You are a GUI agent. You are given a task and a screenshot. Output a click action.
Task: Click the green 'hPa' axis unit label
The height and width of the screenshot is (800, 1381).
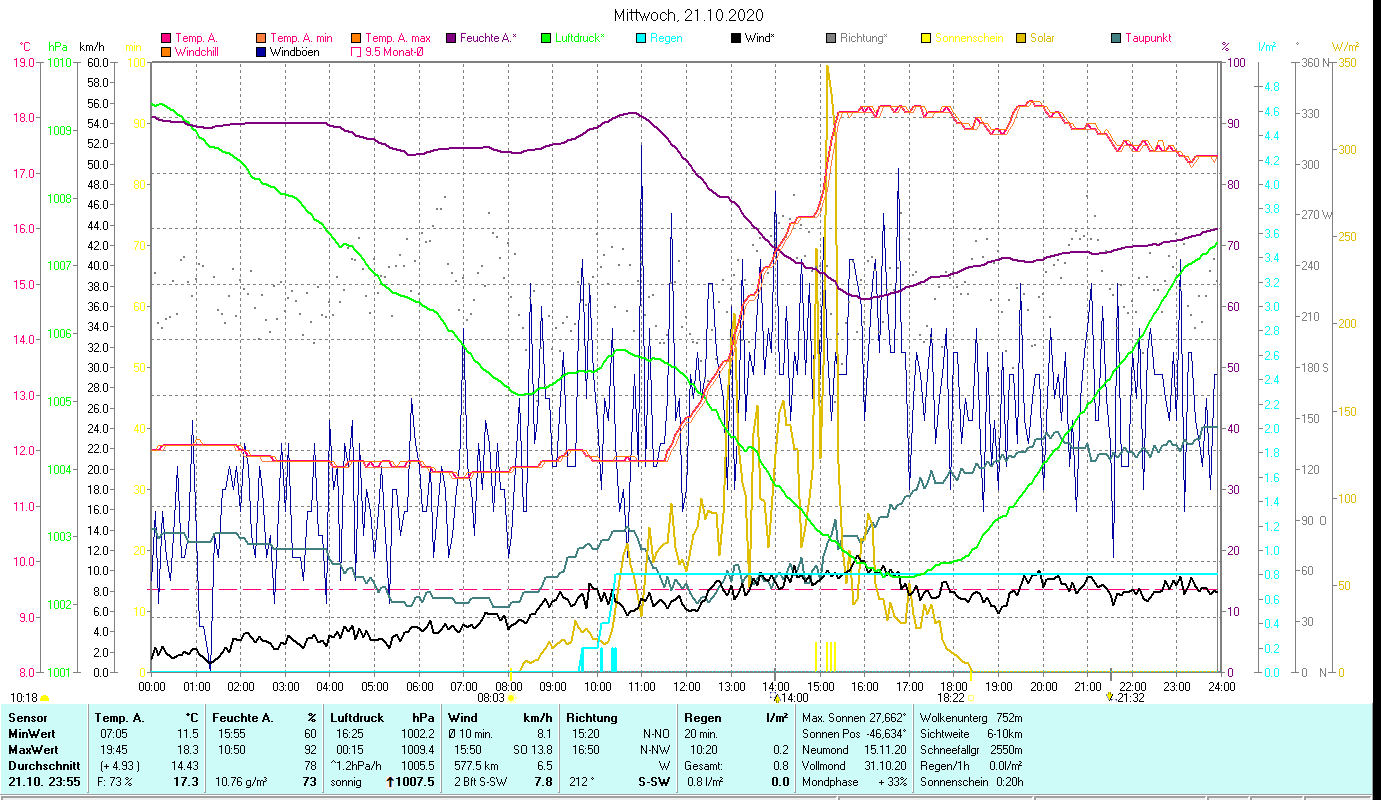point(58,47)
